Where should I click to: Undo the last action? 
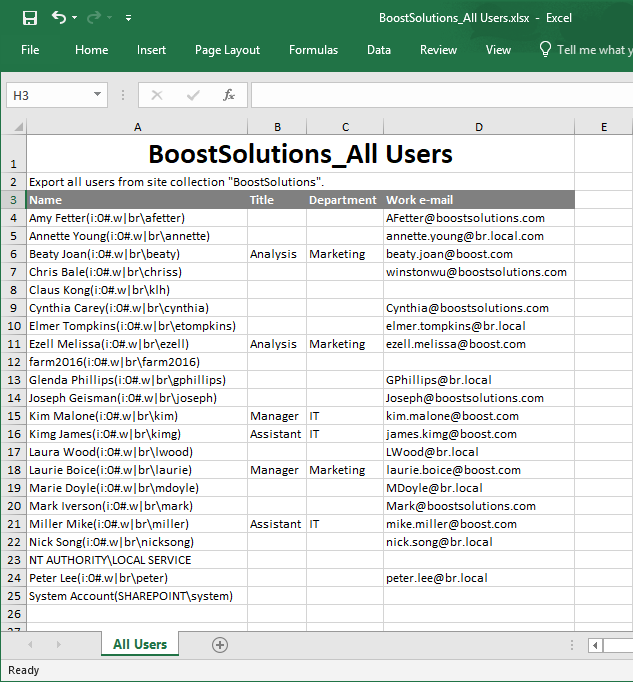[x=59, y=18]
